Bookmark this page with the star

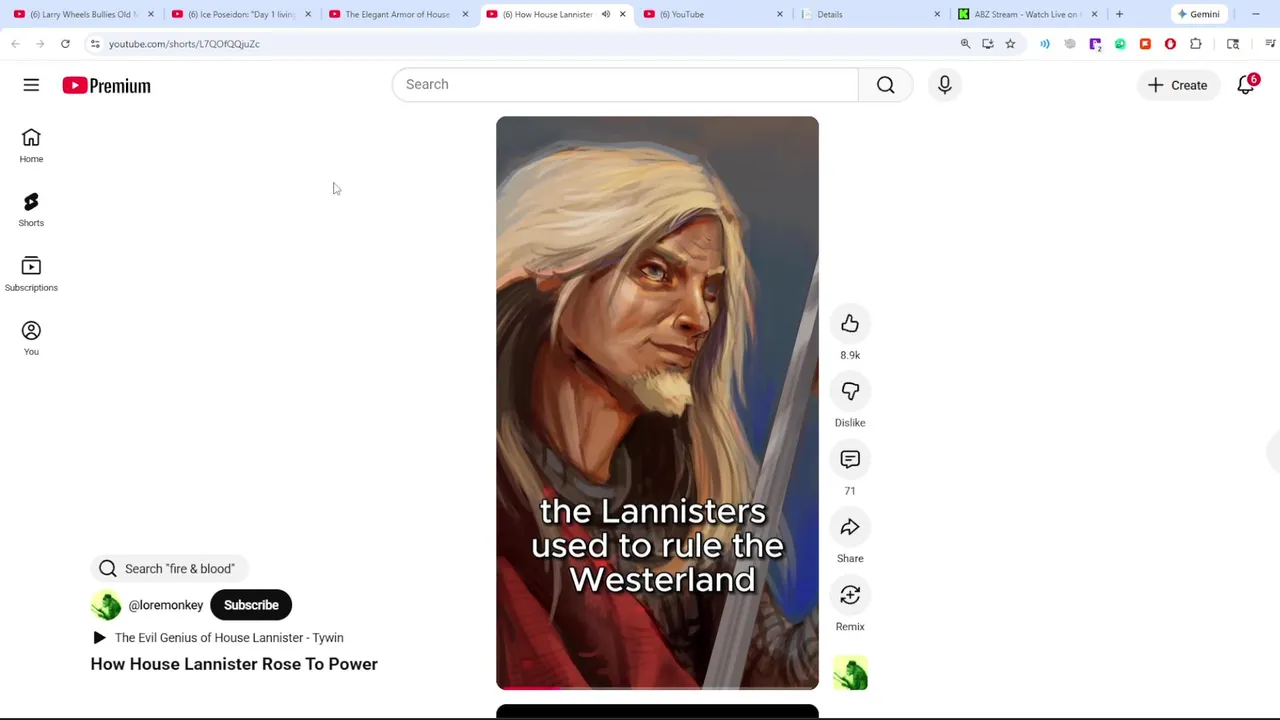click(1010, 44)
